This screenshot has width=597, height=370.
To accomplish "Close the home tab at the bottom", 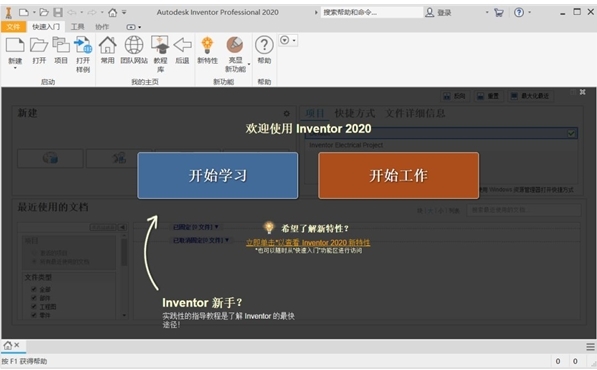I will [16, 345].
